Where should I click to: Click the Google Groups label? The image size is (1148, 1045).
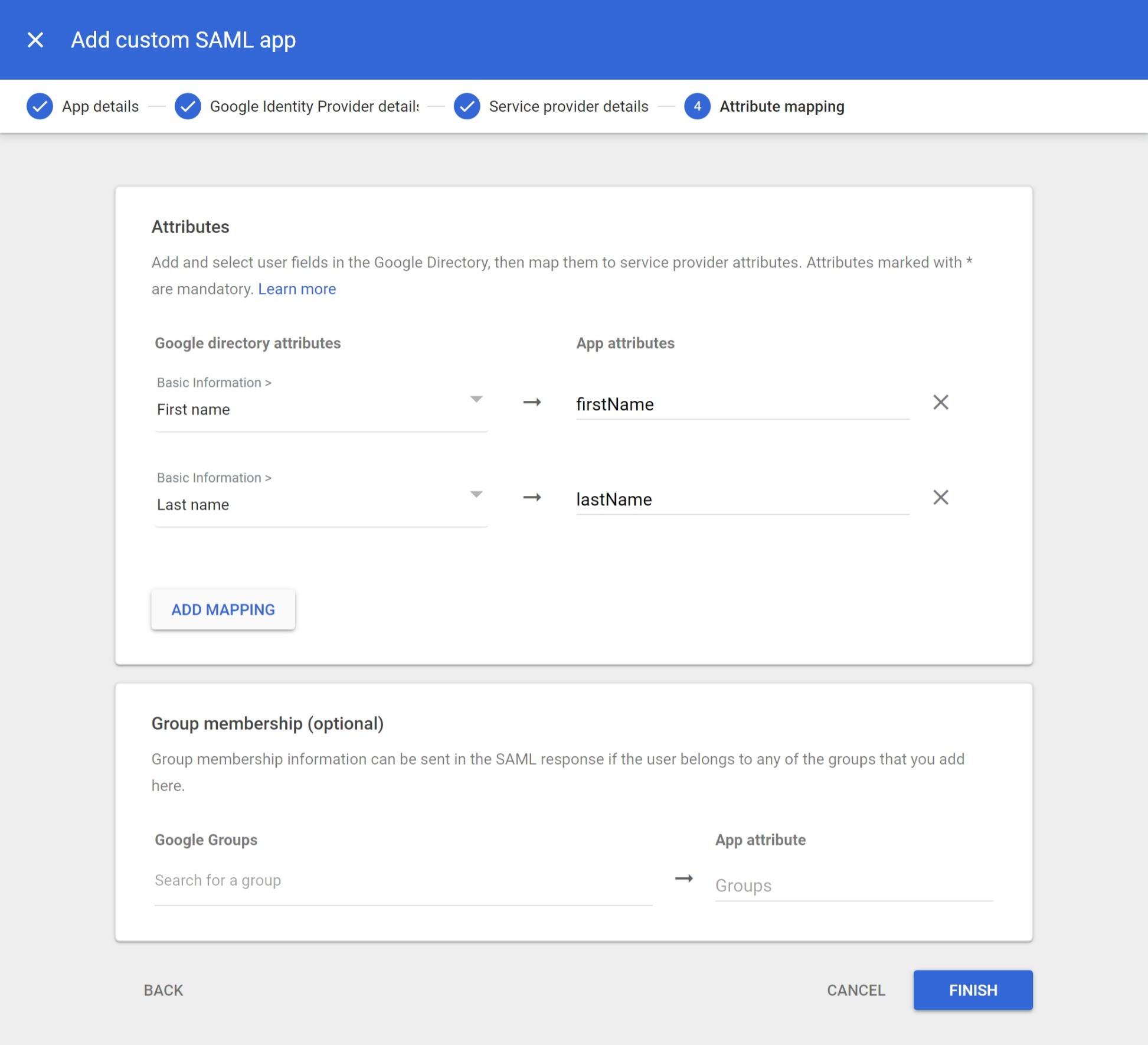pyautogui.click(x=206, y=840)
